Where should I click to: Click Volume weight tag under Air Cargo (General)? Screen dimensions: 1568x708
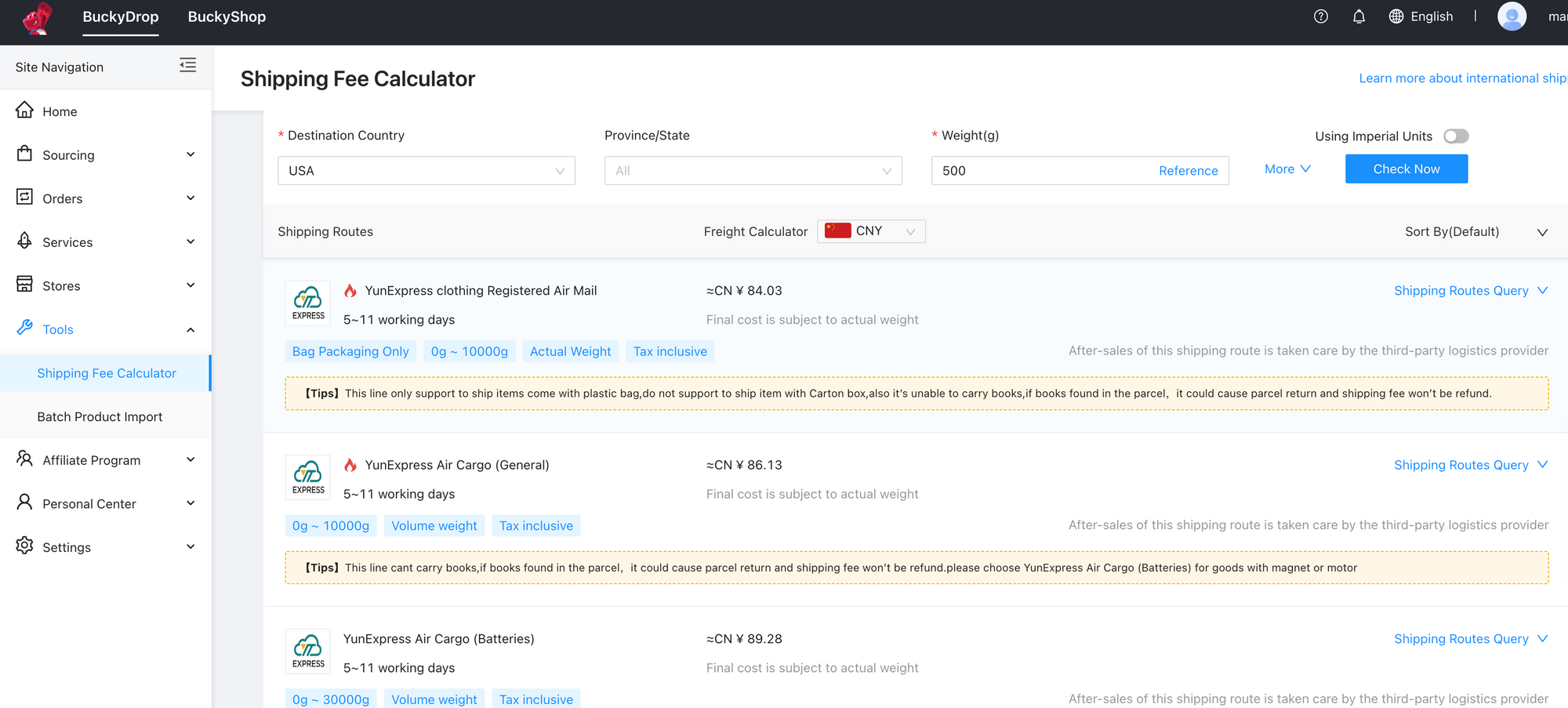pos(434,525)
